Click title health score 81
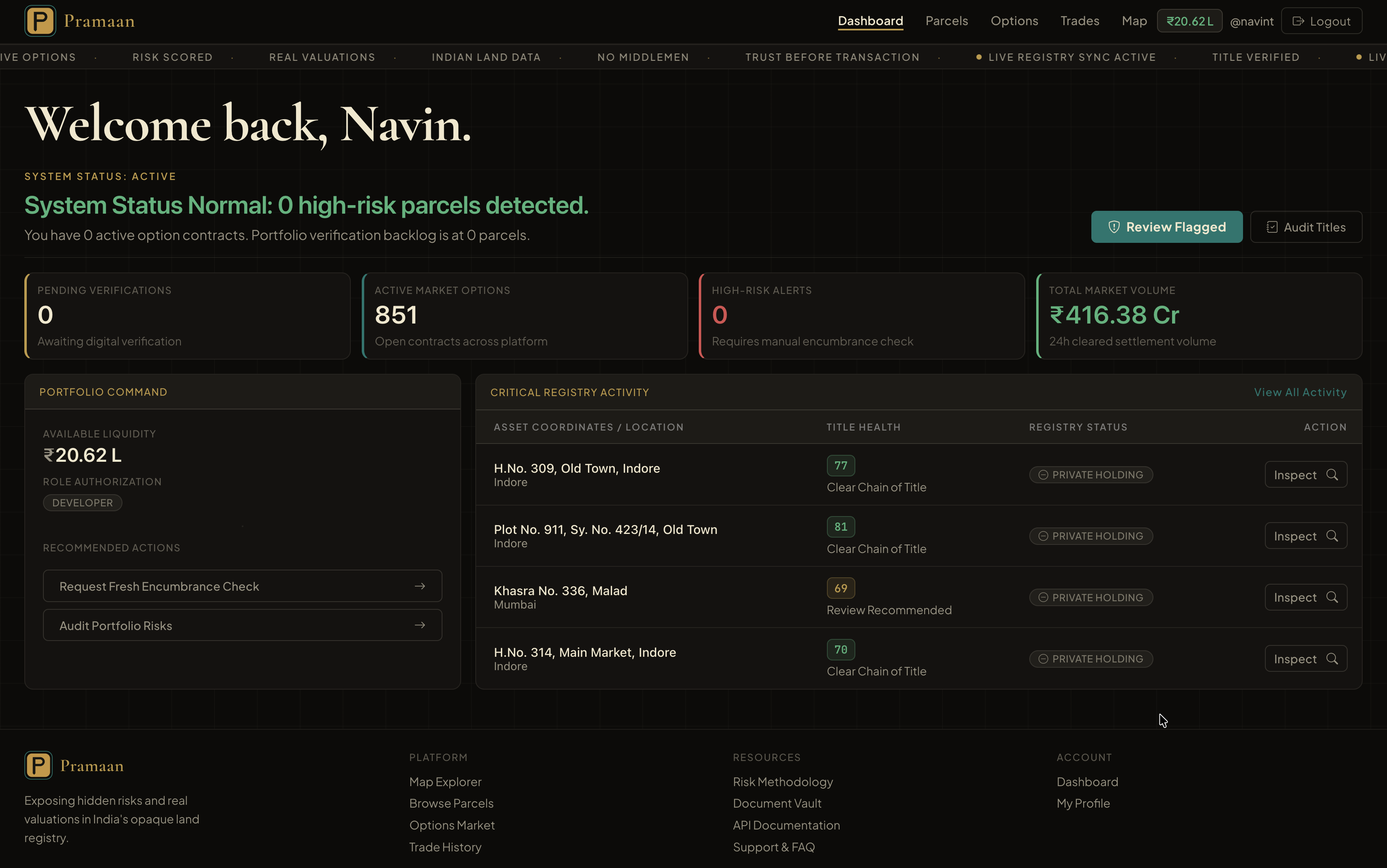The height and width of the screenshot is (868, 1387). point(841,526)
